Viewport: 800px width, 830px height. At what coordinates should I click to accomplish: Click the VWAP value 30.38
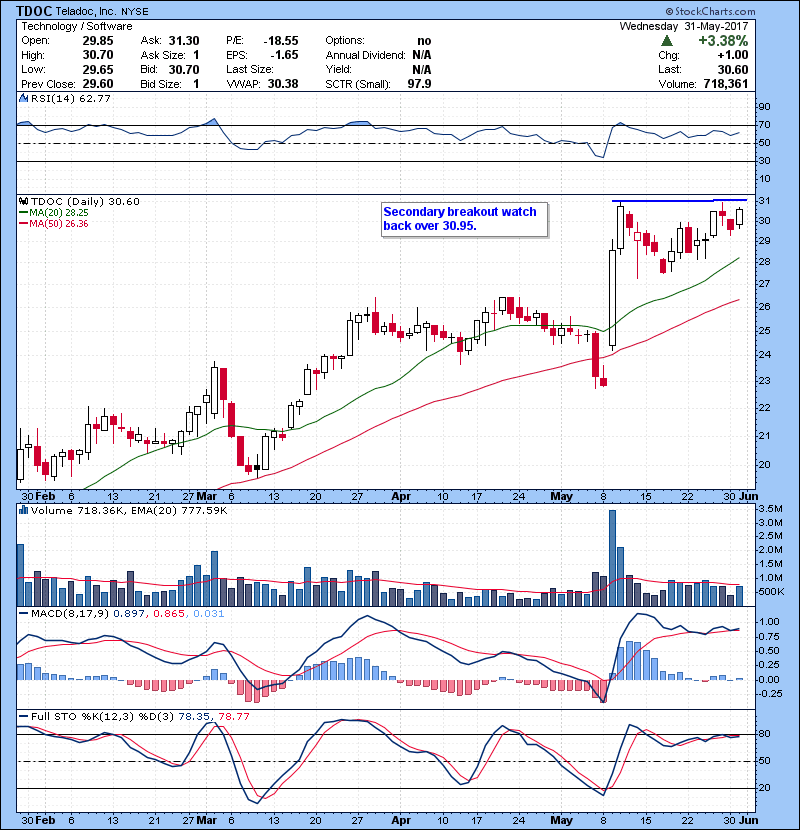click(x=283, y=84)
